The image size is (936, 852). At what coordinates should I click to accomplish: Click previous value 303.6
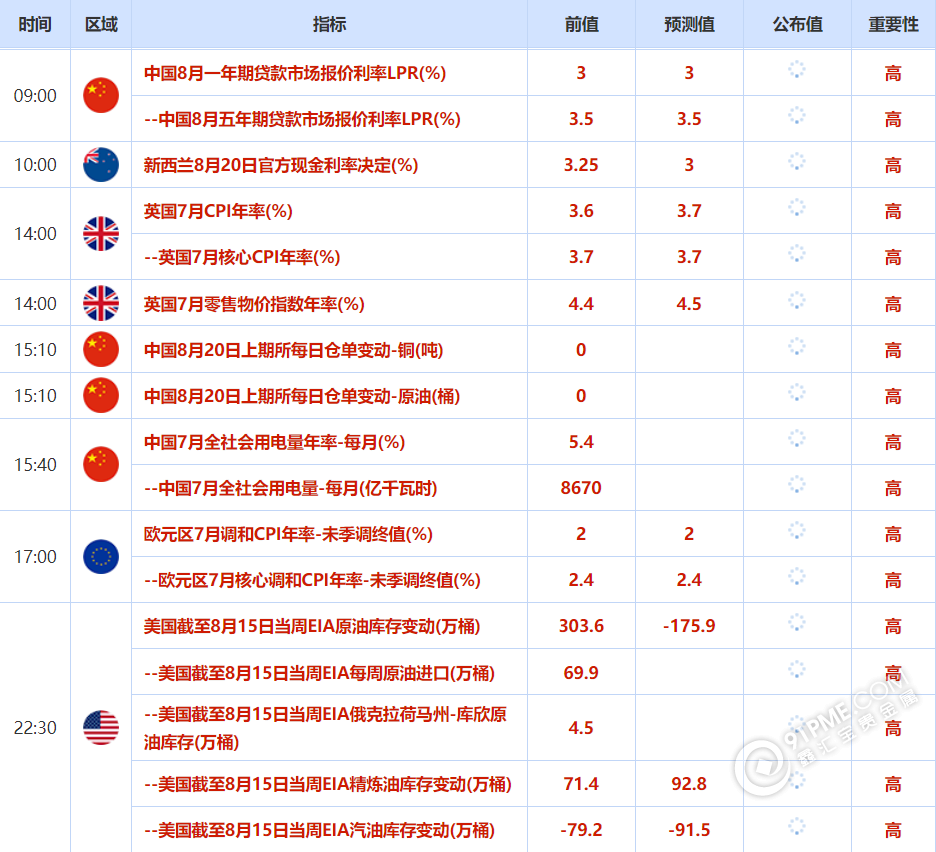(581, 626)
